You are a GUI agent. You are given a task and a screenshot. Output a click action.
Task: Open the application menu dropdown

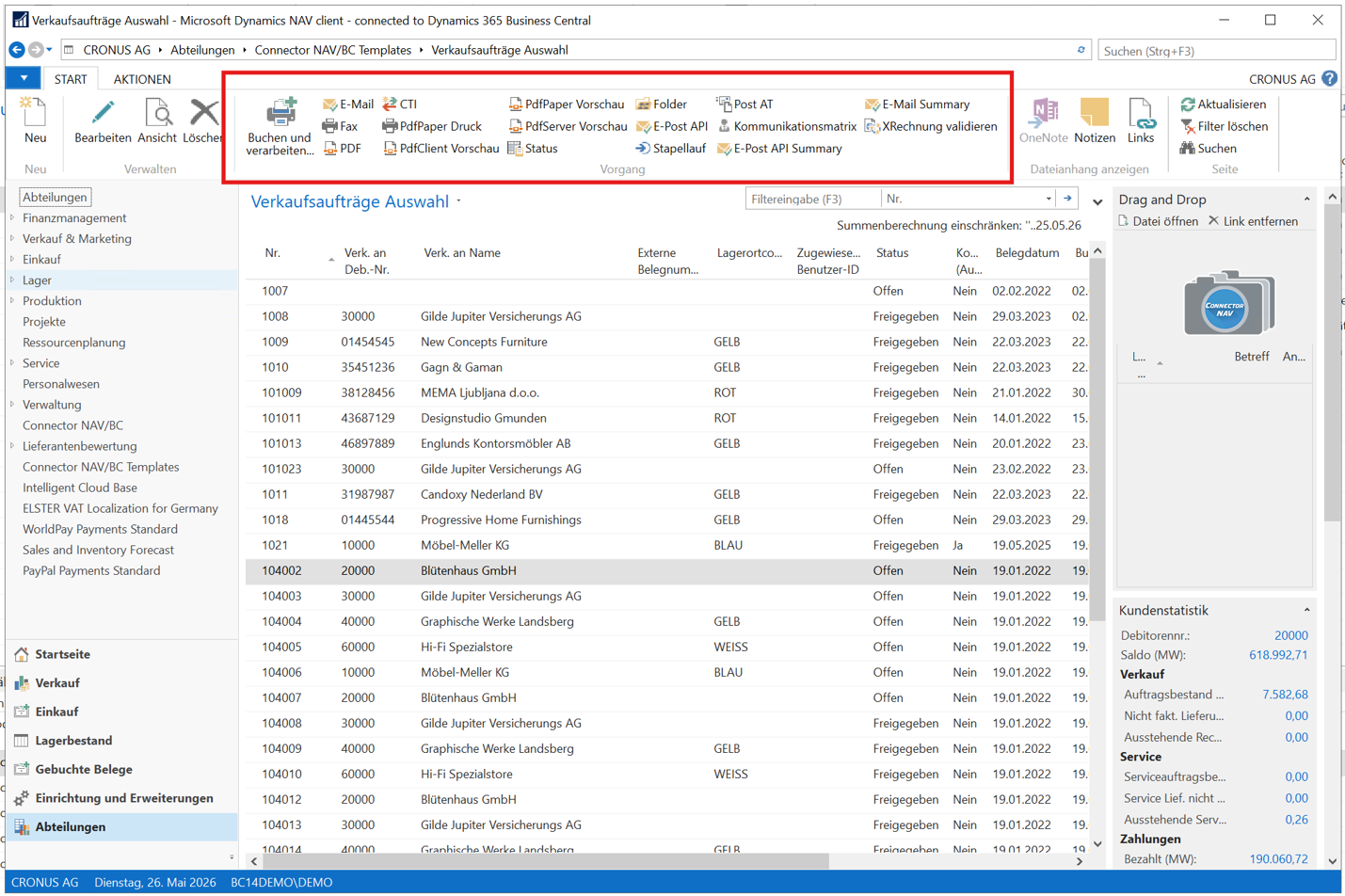[x=24, y=79]
